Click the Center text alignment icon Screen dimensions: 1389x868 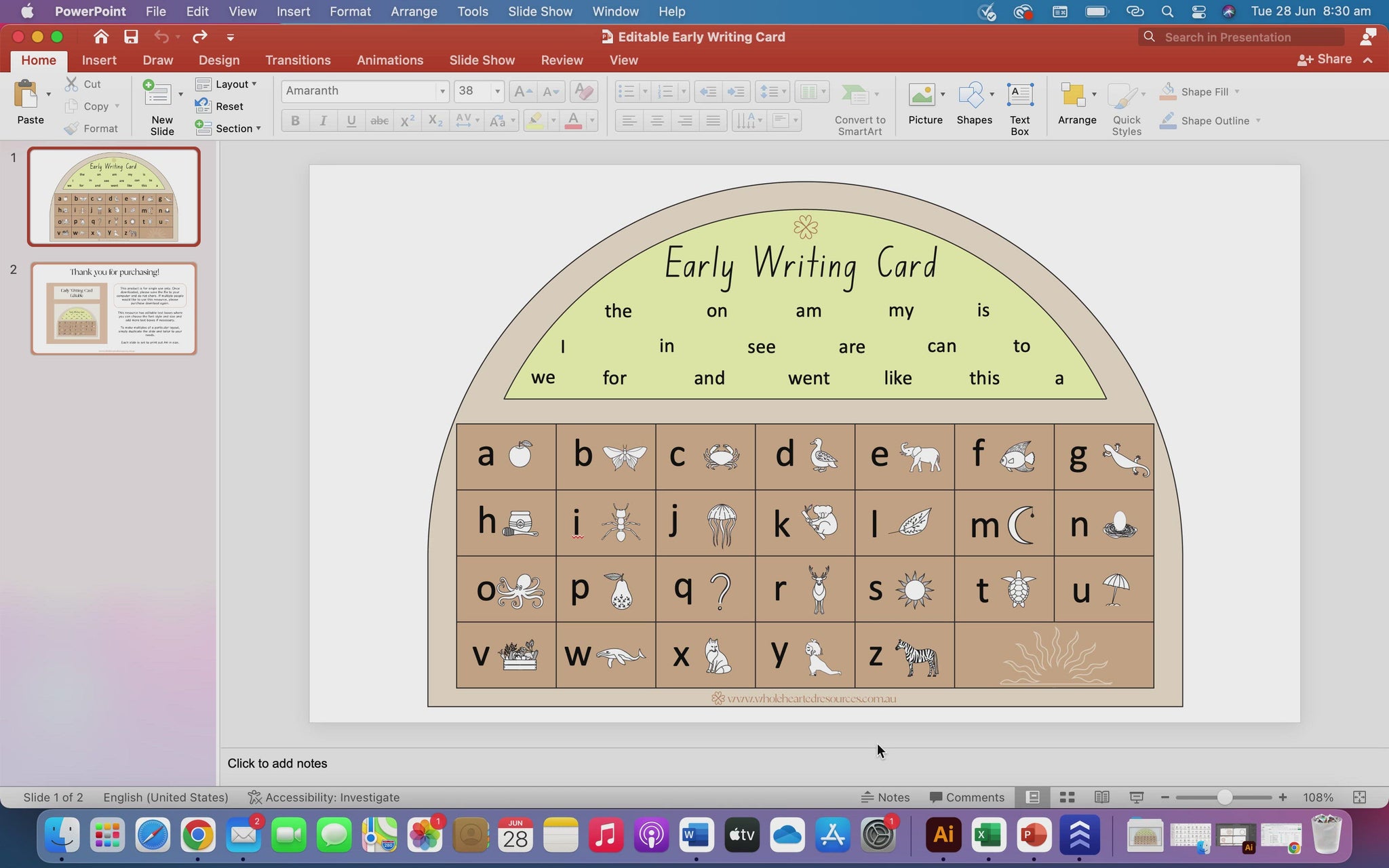pos(657,121)
